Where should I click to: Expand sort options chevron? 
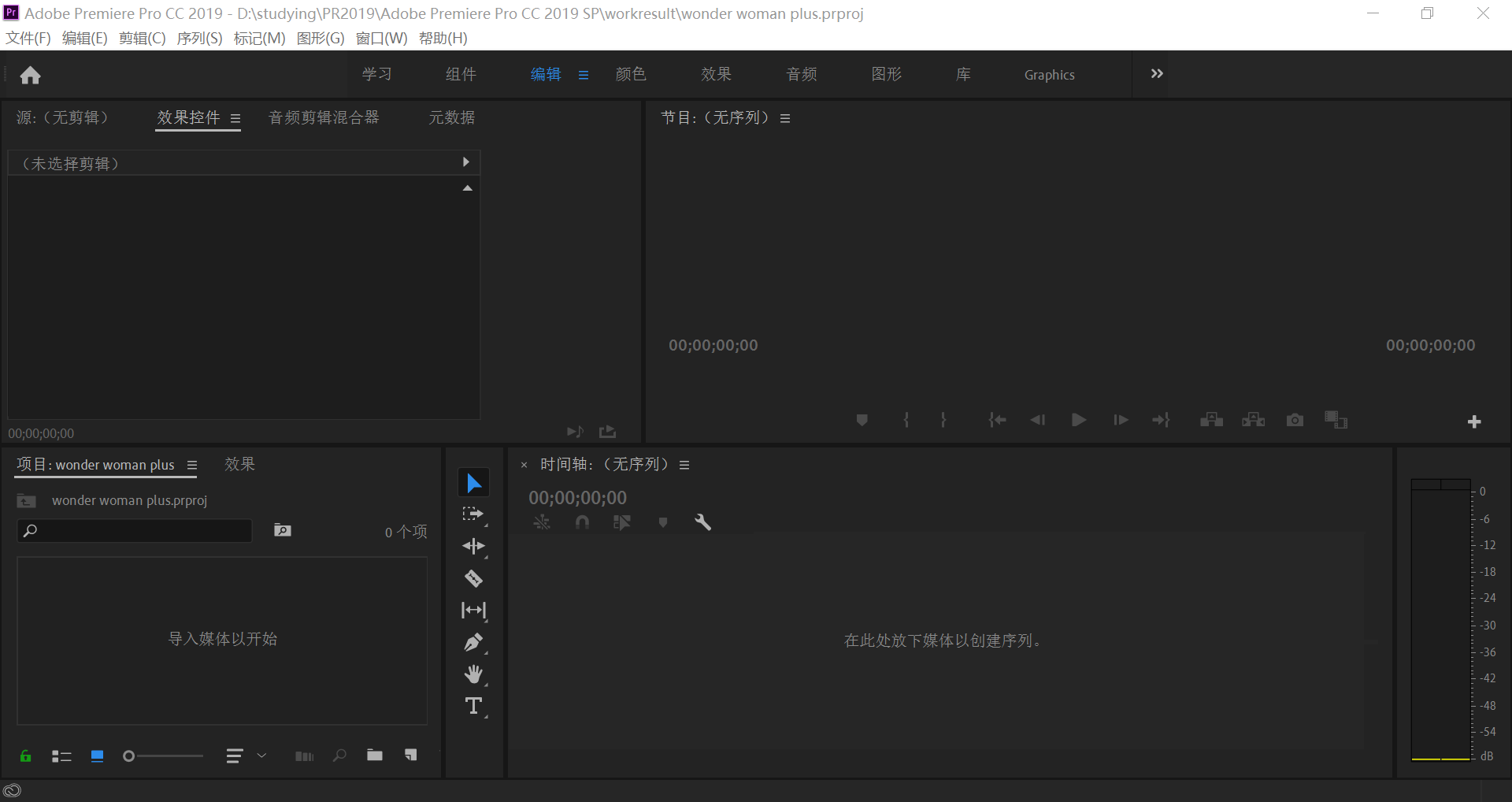tap(261, 756)
